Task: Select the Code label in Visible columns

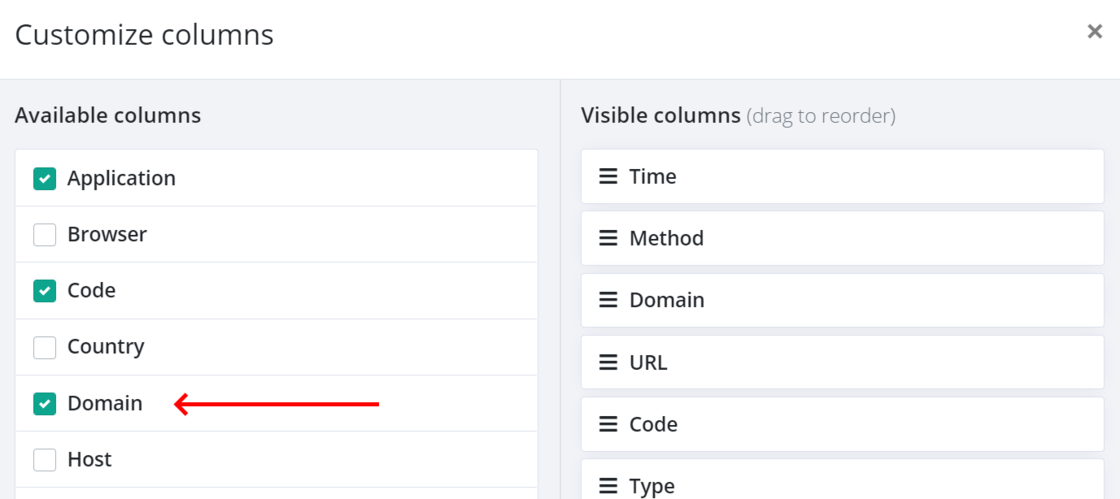Action: 654,425
